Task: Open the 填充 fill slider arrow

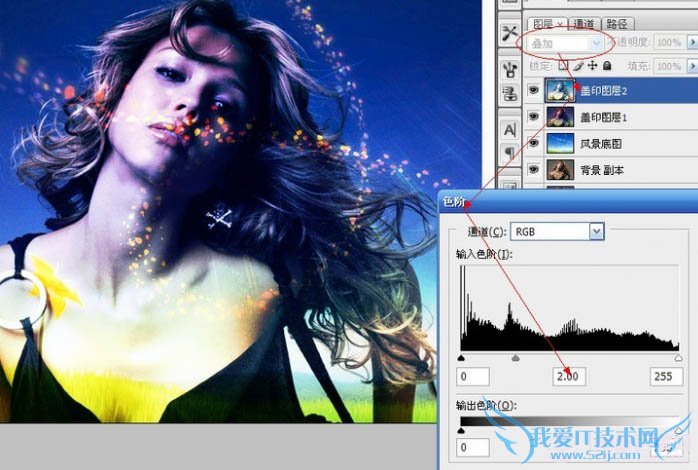Action: [693, 66]
